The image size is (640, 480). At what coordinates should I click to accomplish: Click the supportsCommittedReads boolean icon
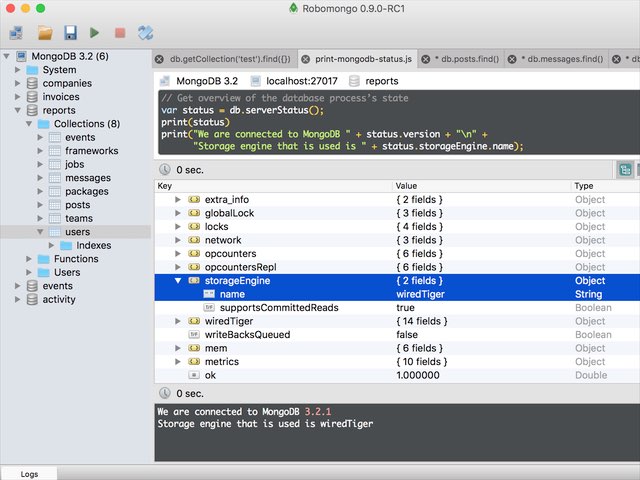point(209,308)
